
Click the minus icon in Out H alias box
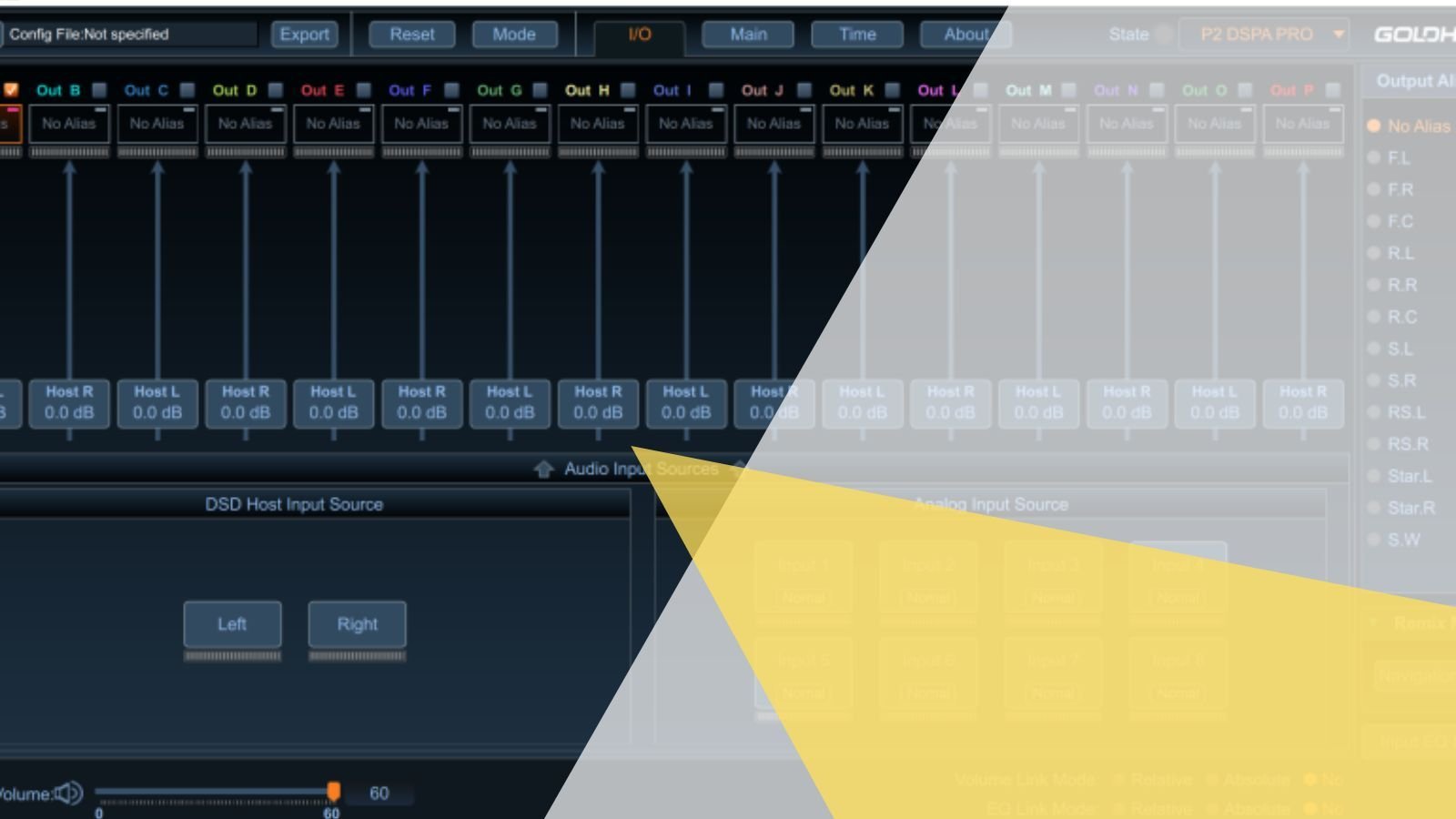tap(629, 110)
